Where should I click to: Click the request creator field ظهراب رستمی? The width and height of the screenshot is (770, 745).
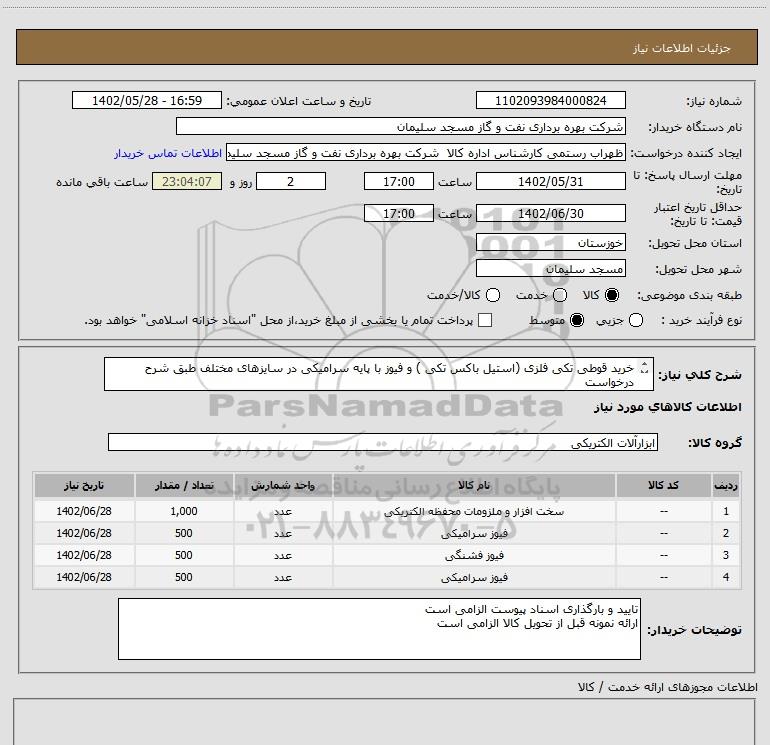point(426,153)
